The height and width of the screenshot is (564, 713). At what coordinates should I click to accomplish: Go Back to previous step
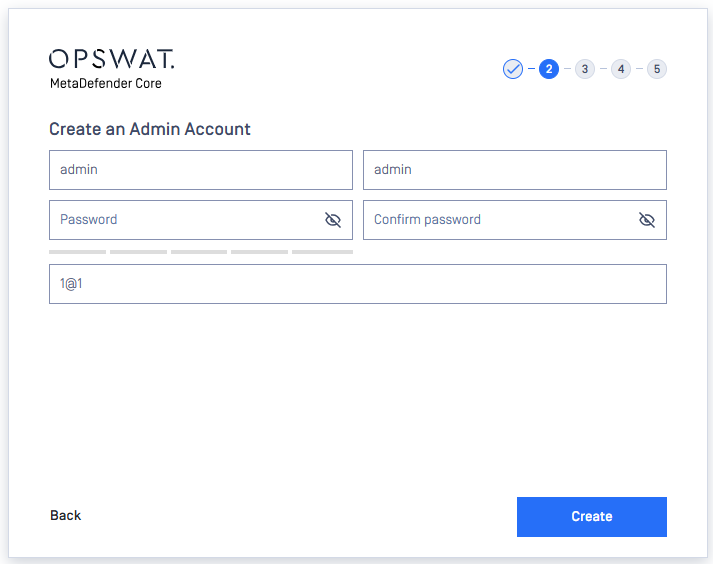65,515
